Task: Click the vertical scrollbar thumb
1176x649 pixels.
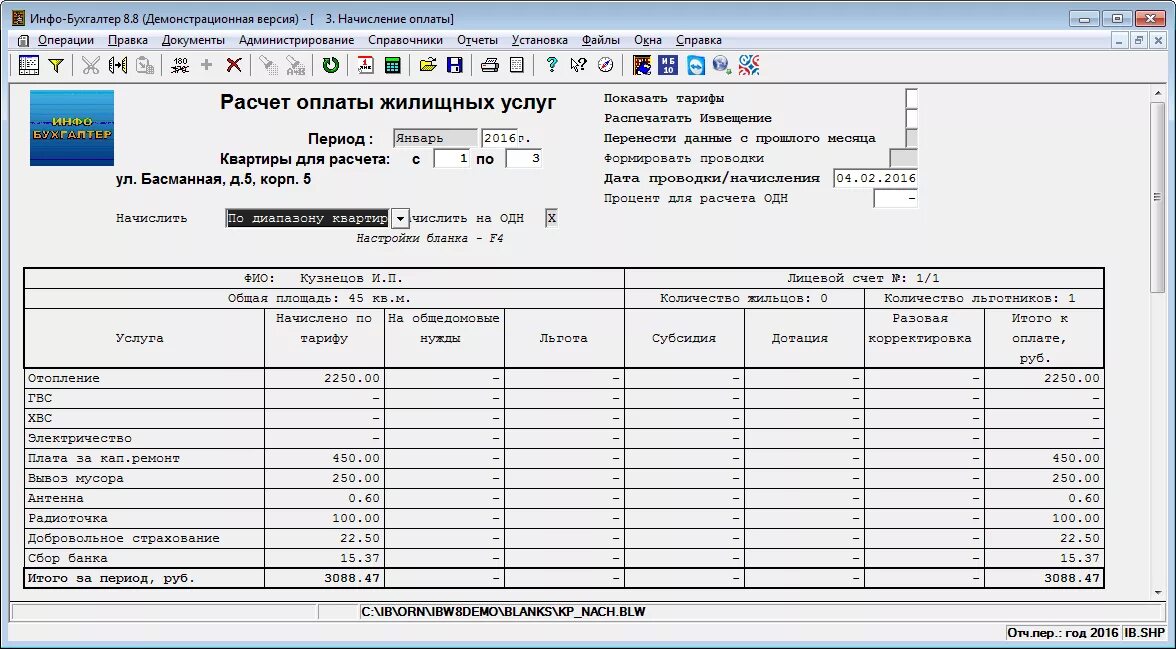Action: point(1157,197)
